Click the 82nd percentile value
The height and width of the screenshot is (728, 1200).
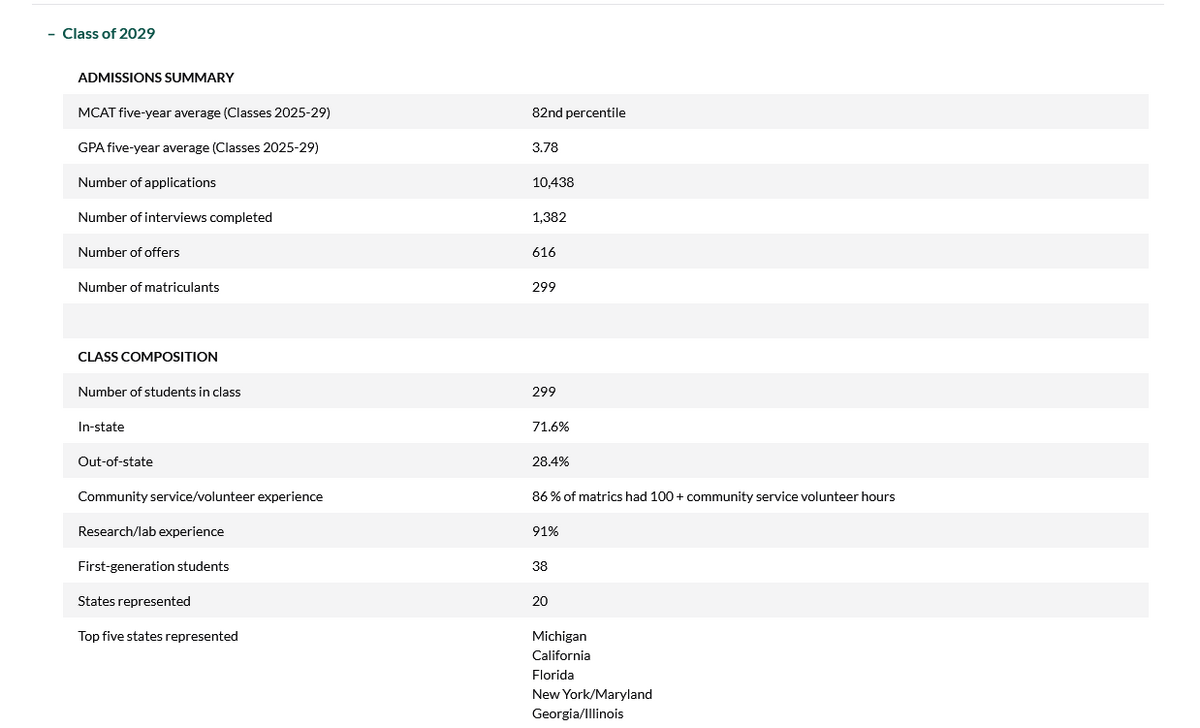(578, 113)
